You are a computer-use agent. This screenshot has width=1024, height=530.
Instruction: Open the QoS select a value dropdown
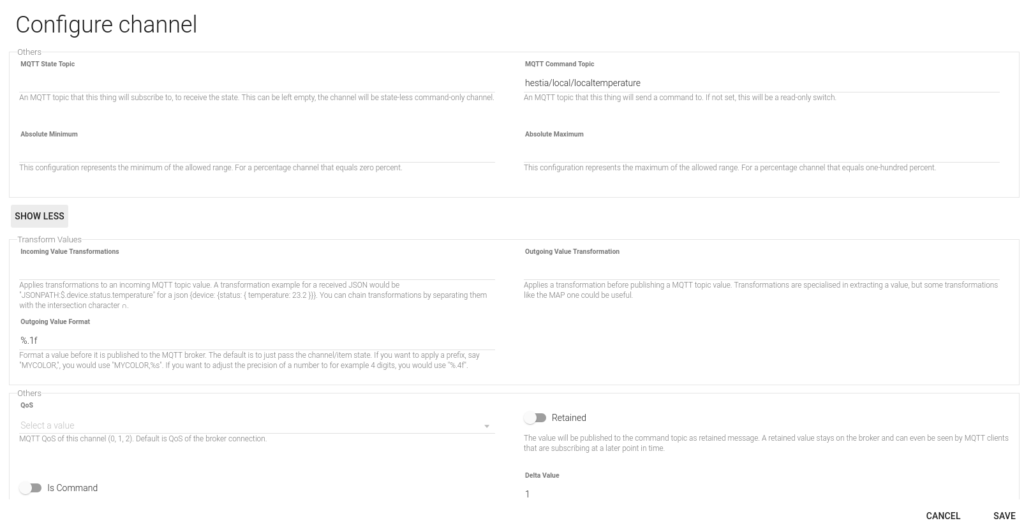click(x=257, y=425)
